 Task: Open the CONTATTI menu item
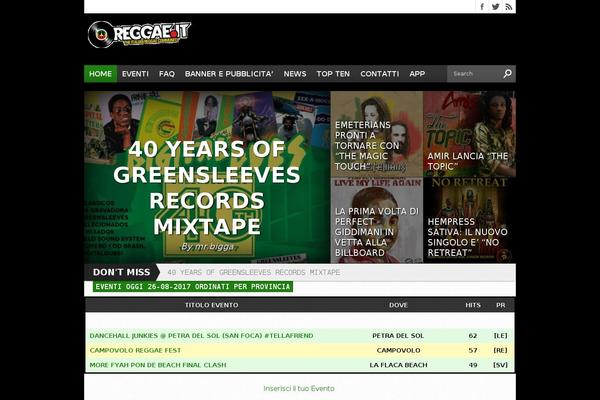pos(379,73)
